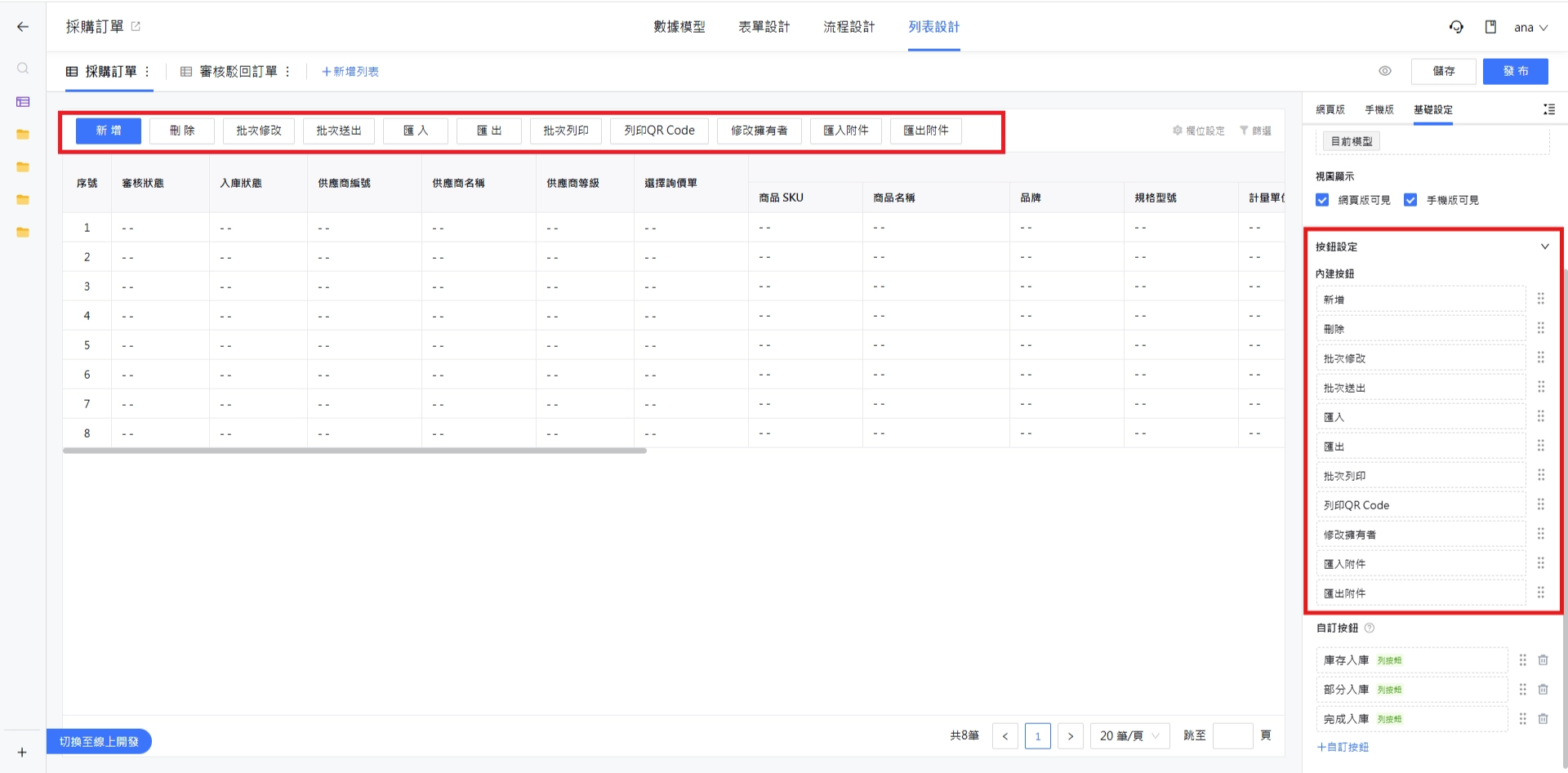The height and width of the screenshot is (773, 1568).
Task: Click the 列印QR Code toolbar button
Action: coord(660,131)
